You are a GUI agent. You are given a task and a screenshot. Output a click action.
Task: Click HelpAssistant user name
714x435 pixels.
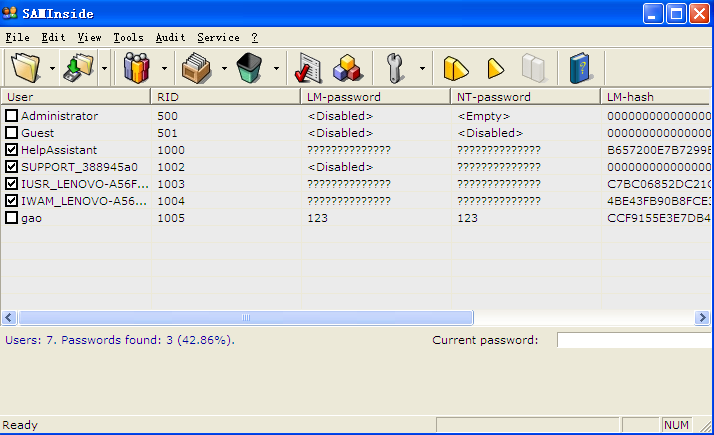[59, 150]
